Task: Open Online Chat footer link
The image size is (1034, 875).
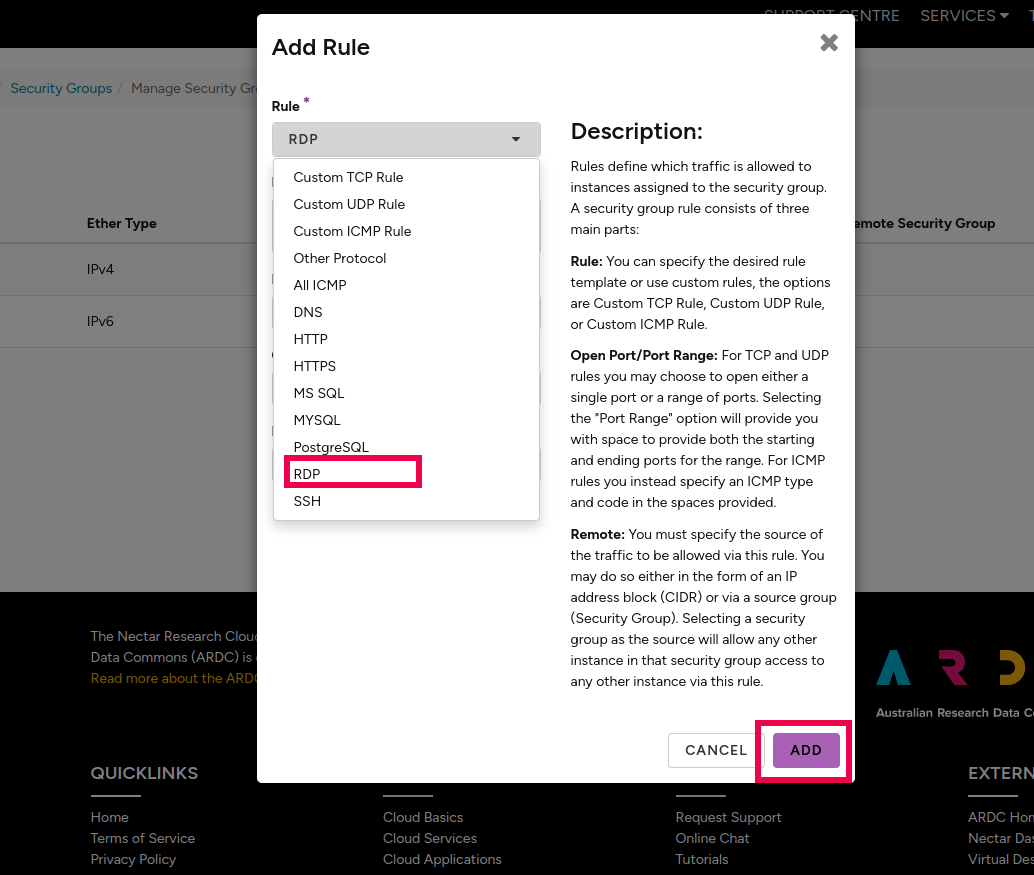Action: [x=712, y=839]
